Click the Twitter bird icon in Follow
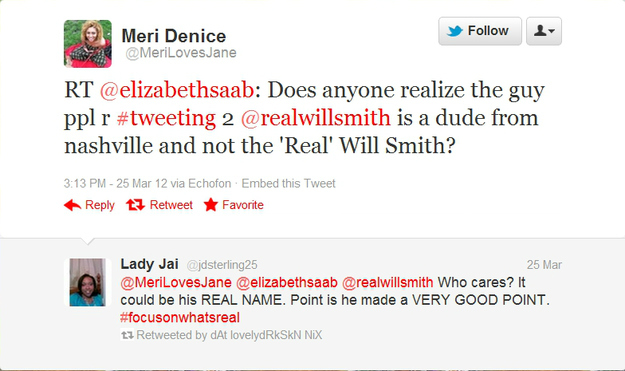Viewport: 625px width, 371px height. (x=455, y=31)
